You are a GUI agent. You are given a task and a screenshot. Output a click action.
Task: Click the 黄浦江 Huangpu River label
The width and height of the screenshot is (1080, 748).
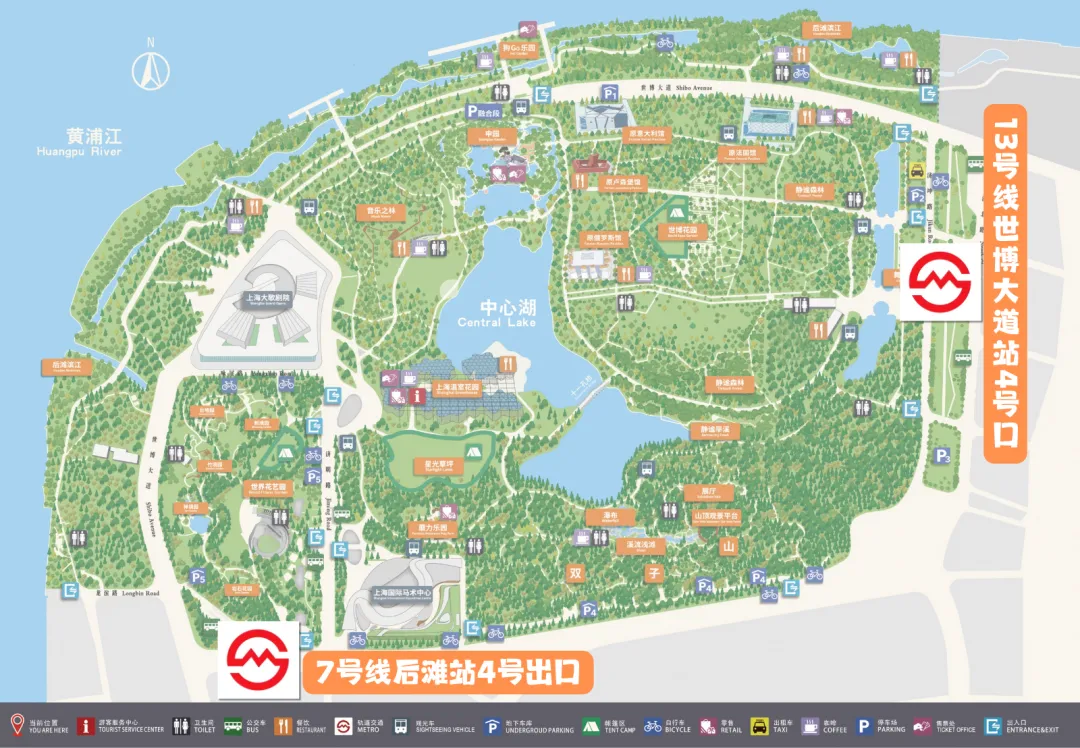(x=78, y=141)
